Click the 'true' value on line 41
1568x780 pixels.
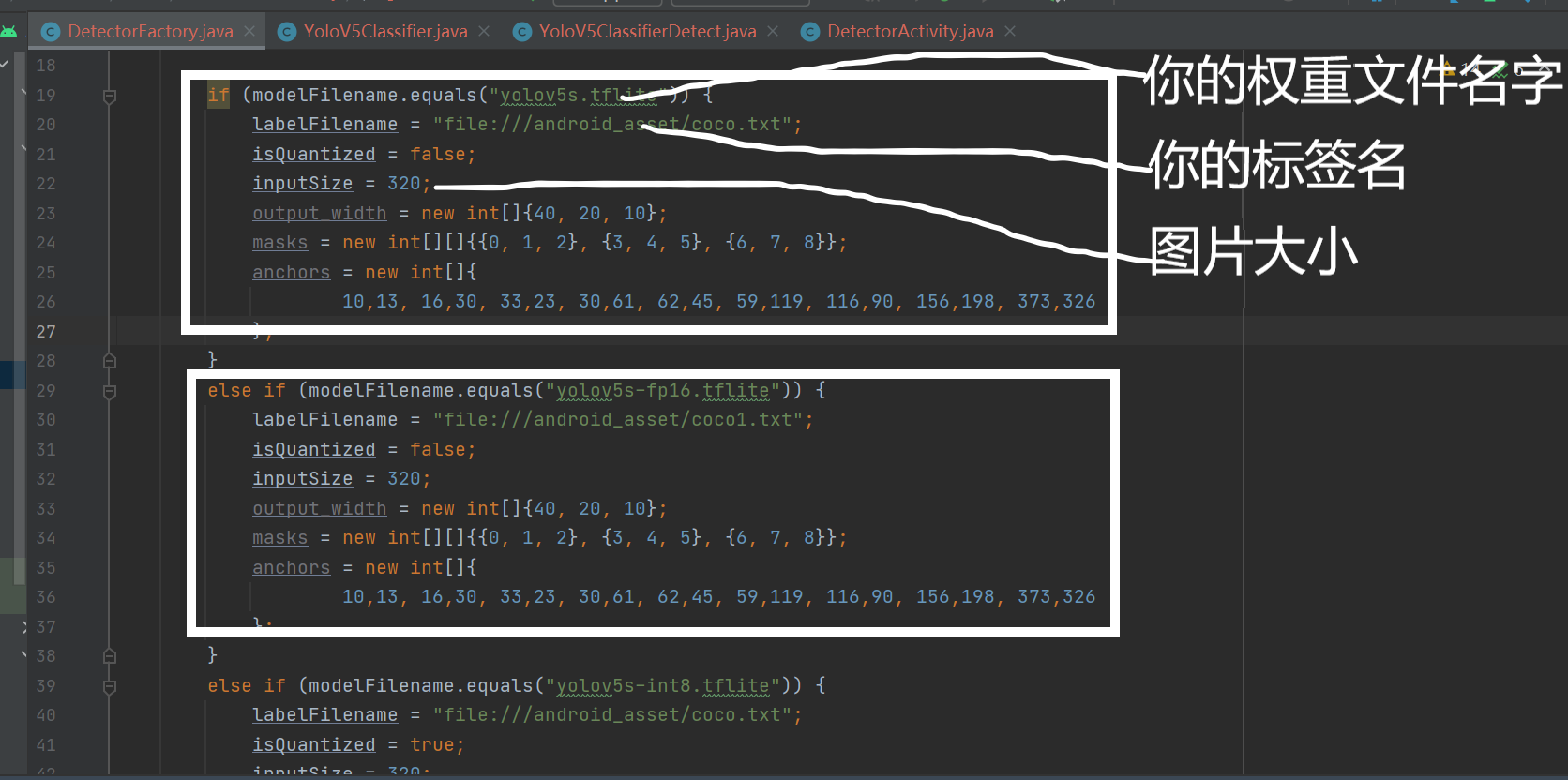tap(431, 744)
